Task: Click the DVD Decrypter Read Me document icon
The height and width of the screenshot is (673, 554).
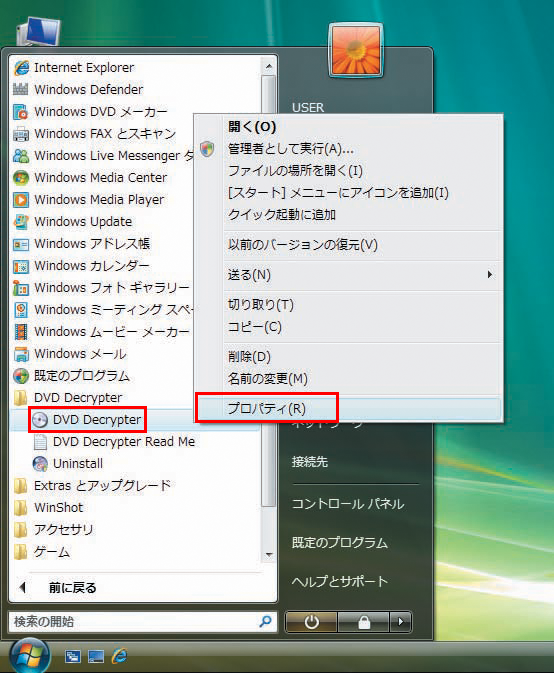Action: point(40,442)
